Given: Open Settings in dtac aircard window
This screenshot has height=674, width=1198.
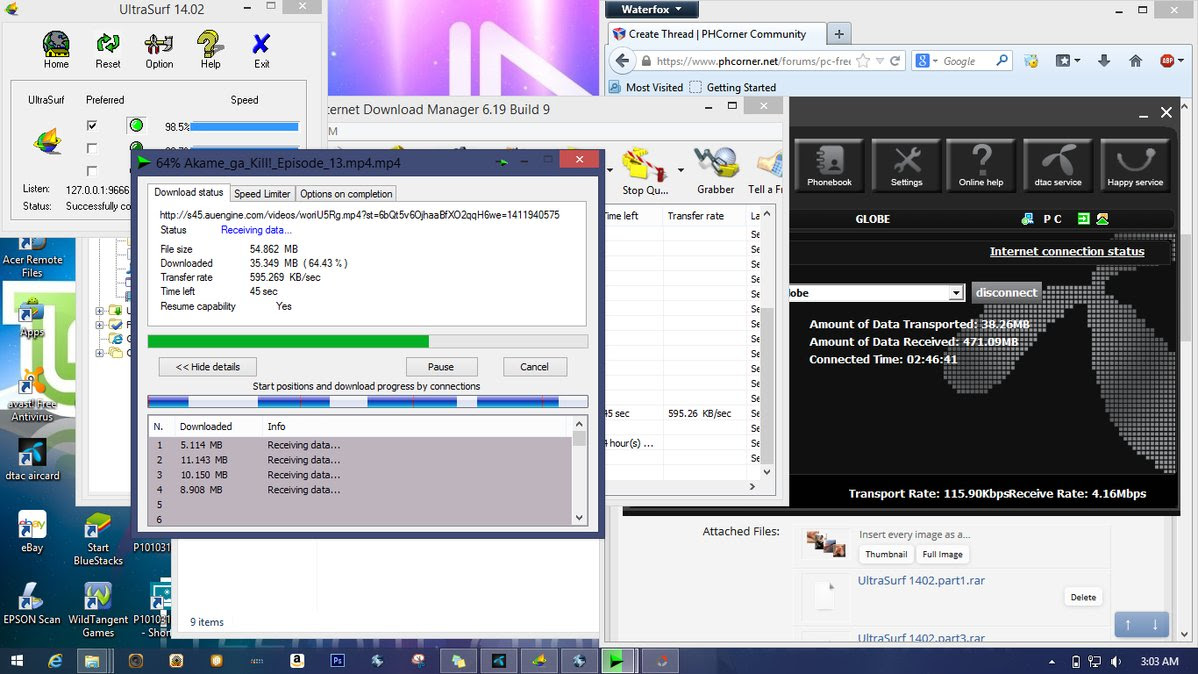Looking at the screenshot, I should [x=906, y=164].
